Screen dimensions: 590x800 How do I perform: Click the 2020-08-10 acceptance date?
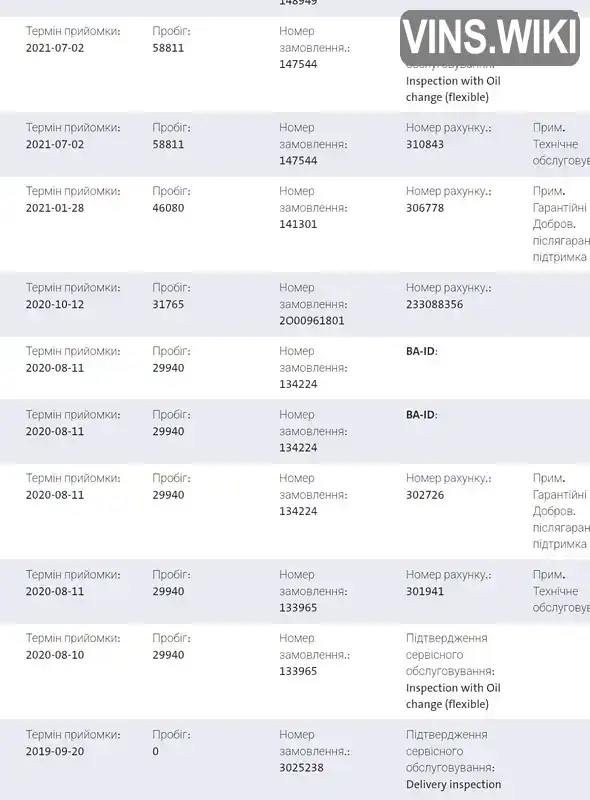(x=55, y=655)
